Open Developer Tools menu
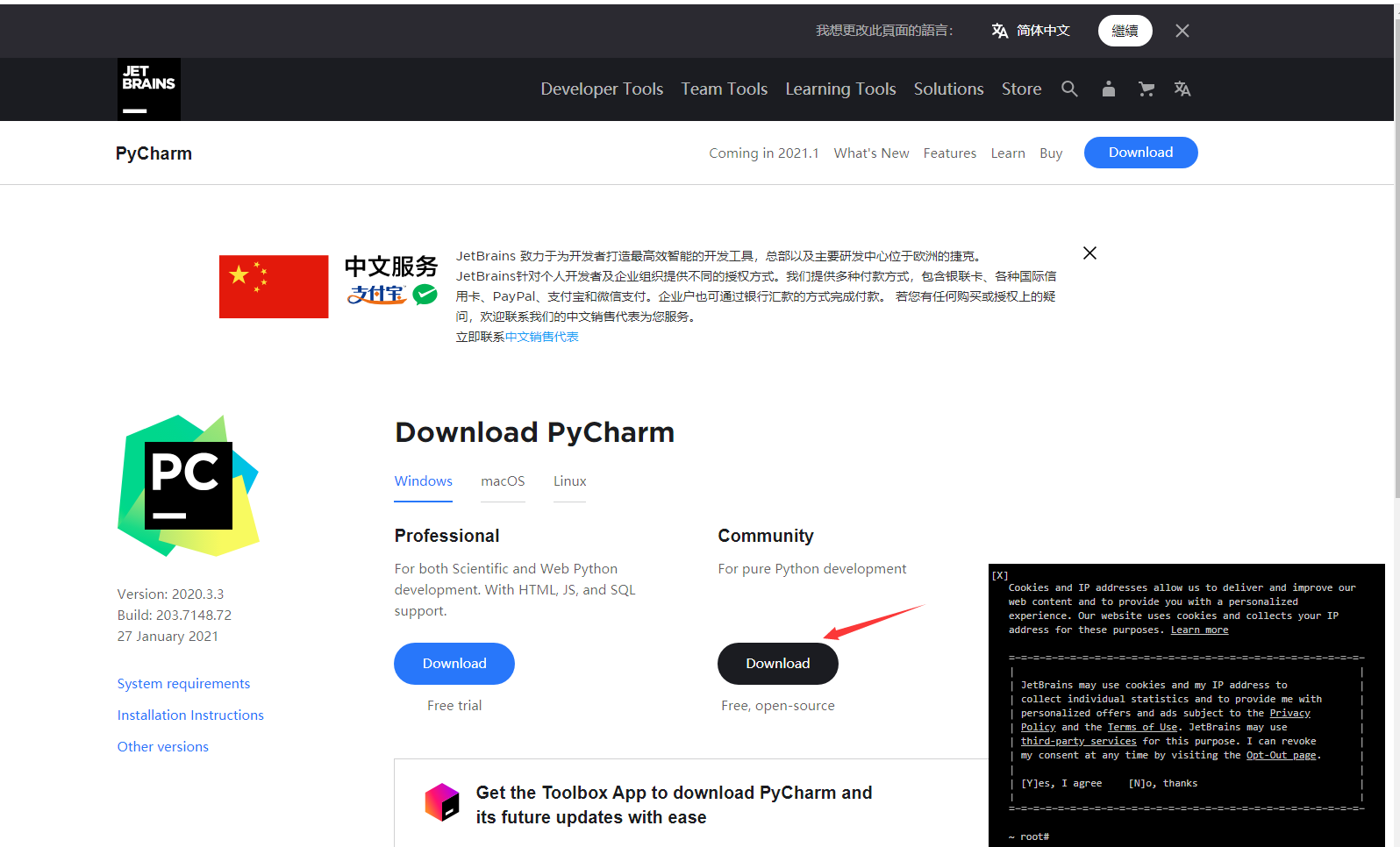This screenshot has width=1400, height=847. click(602, 89)
